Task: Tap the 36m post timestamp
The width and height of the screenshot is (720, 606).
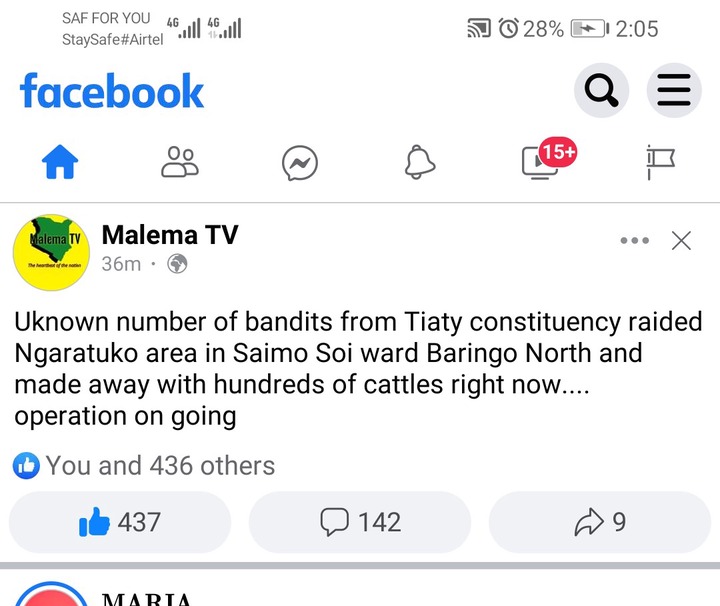Action: pos(121,265)
